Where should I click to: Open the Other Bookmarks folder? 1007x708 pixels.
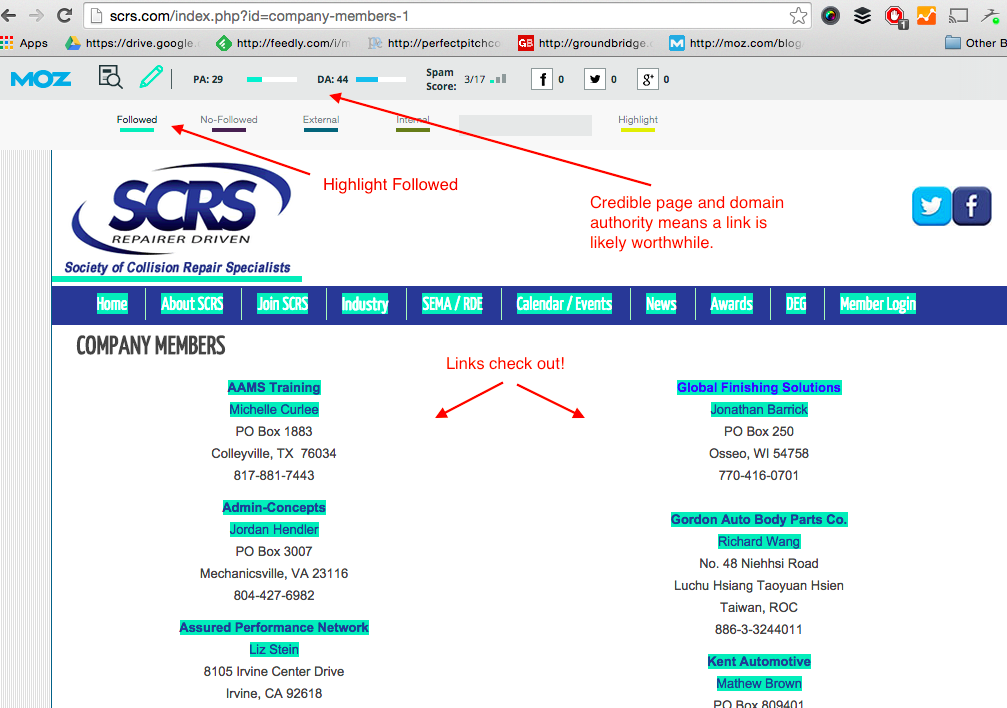[976, 43]
